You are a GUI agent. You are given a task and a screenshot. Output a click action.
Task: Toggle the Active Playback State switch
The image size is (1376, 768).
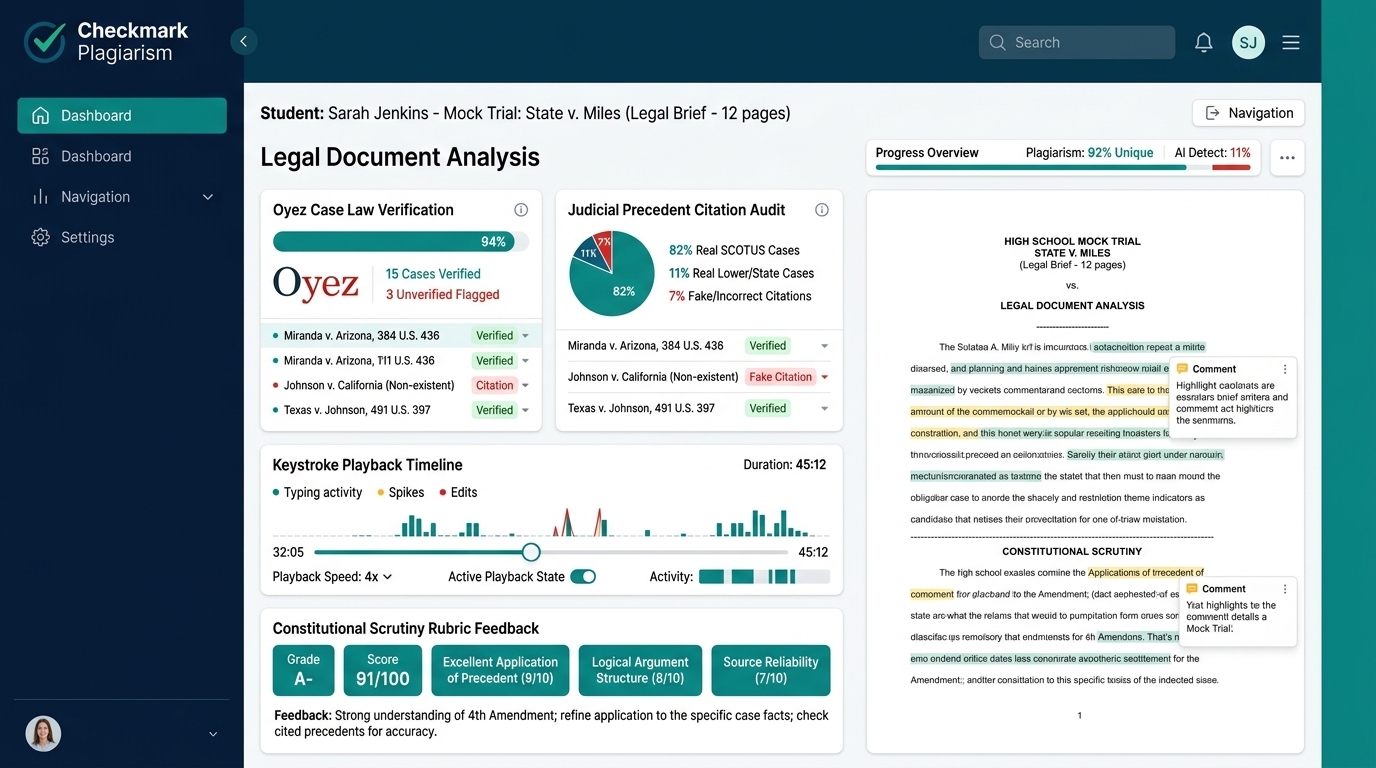583,577
